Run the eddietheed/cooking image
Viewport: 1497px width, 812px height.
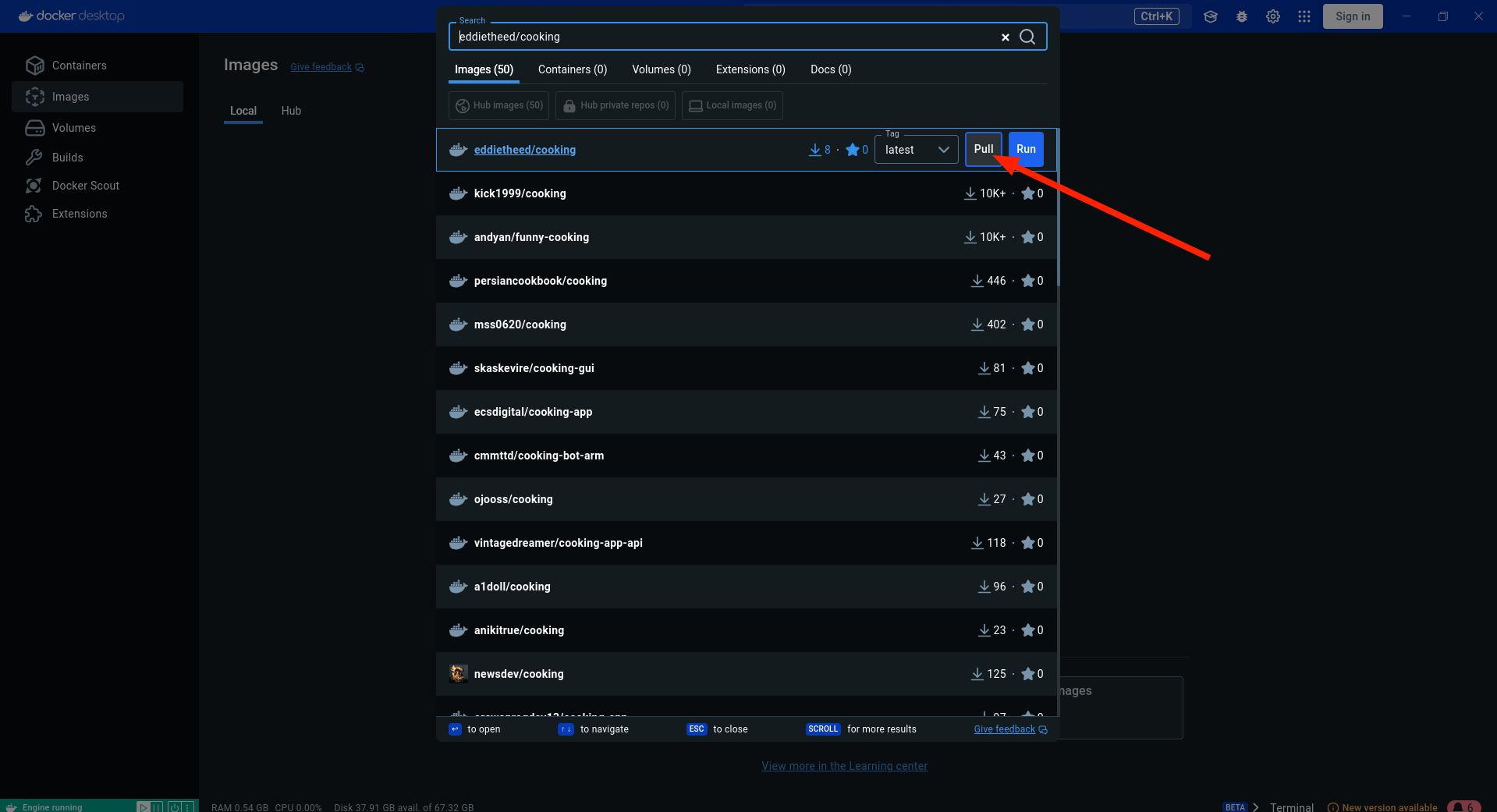pyautogui.click(x=1026, y=149)
